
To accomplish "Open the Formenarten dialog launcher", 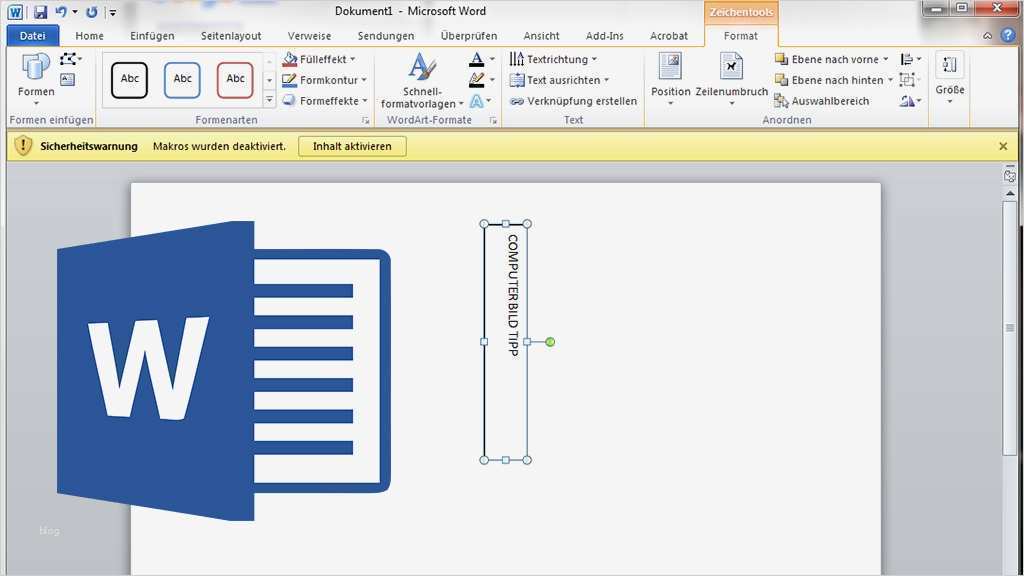I will pyautogui.click(x=366, y=121).
